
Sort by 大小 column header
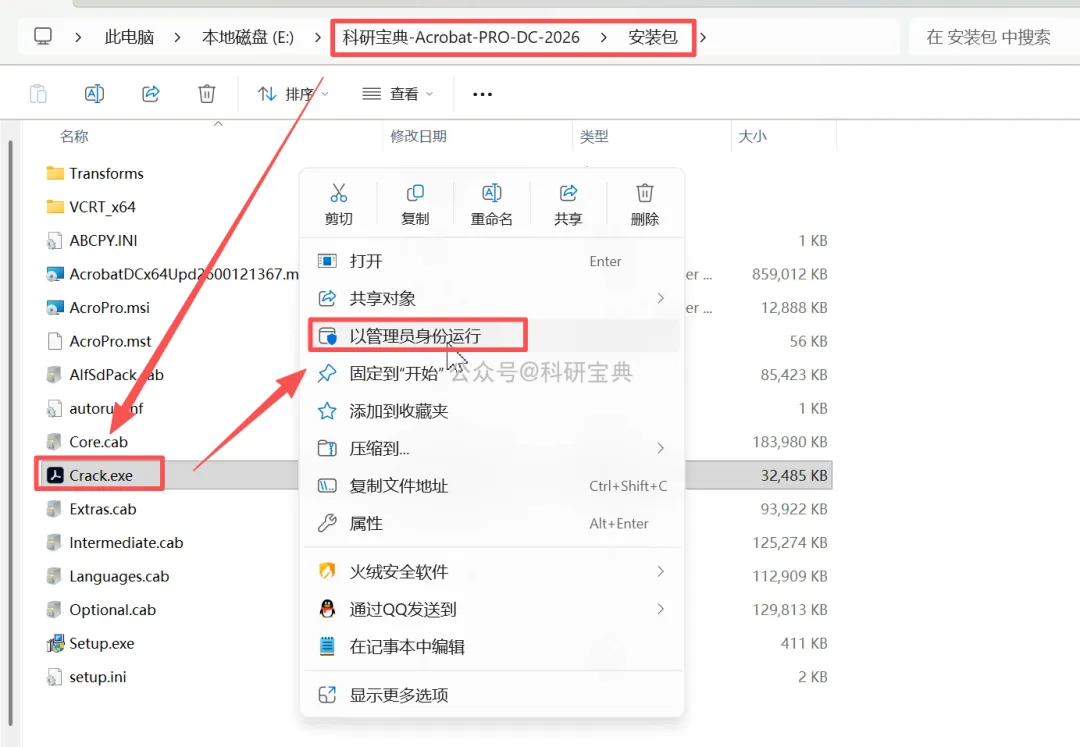[x=752, y=136]
